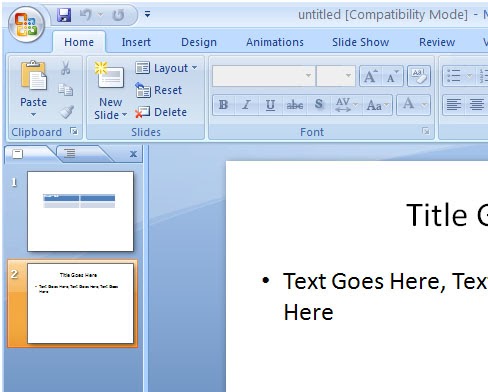Toggle Text Shadow formatting
Screen dimensions: 488x392
click(x=319, y=105)
